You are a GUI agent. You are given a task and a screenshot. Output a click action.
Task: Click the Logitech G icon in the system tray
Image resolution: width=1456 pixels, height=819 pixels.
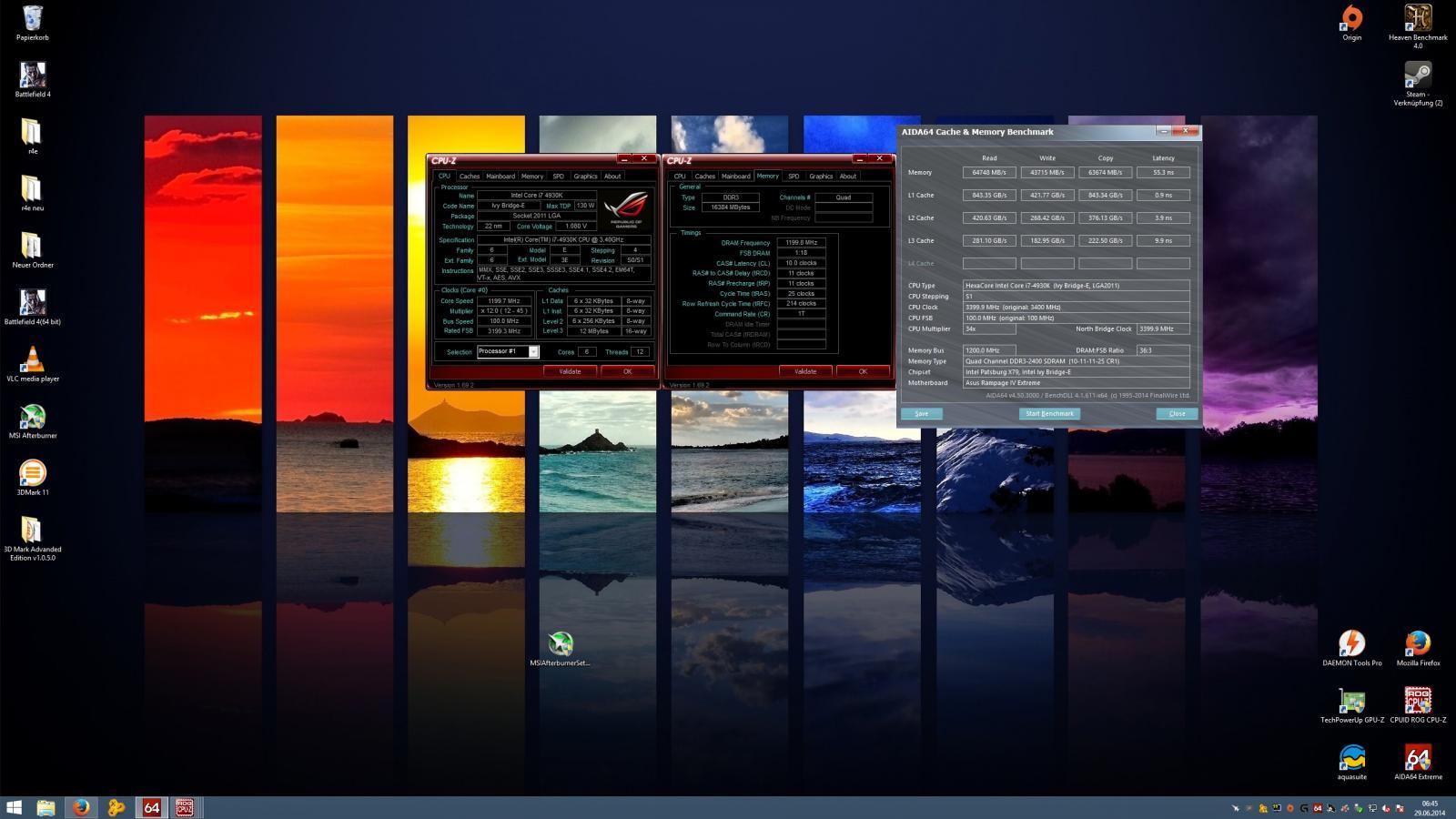point(1303,808)
